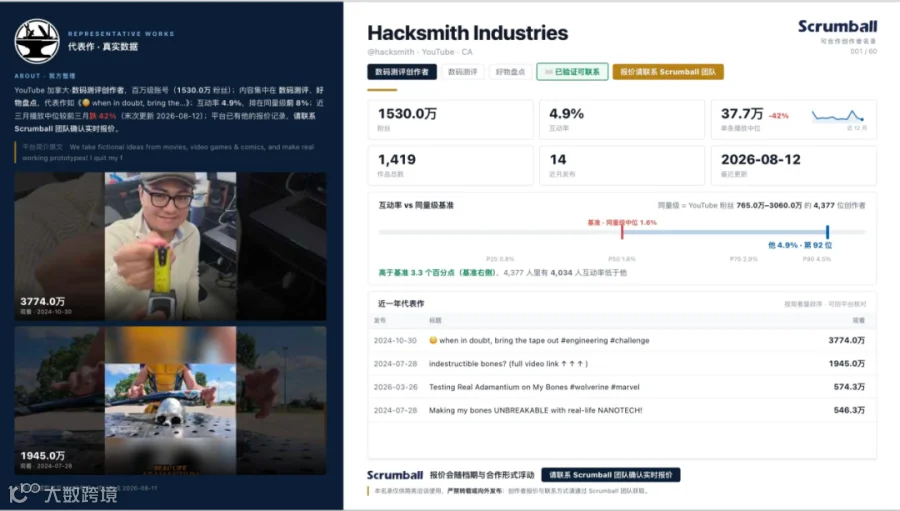The height and width of the screenshot is (511, 900).
Task: Open the 1945.0万 skull video thumbnail
Action: pos(170,400)
